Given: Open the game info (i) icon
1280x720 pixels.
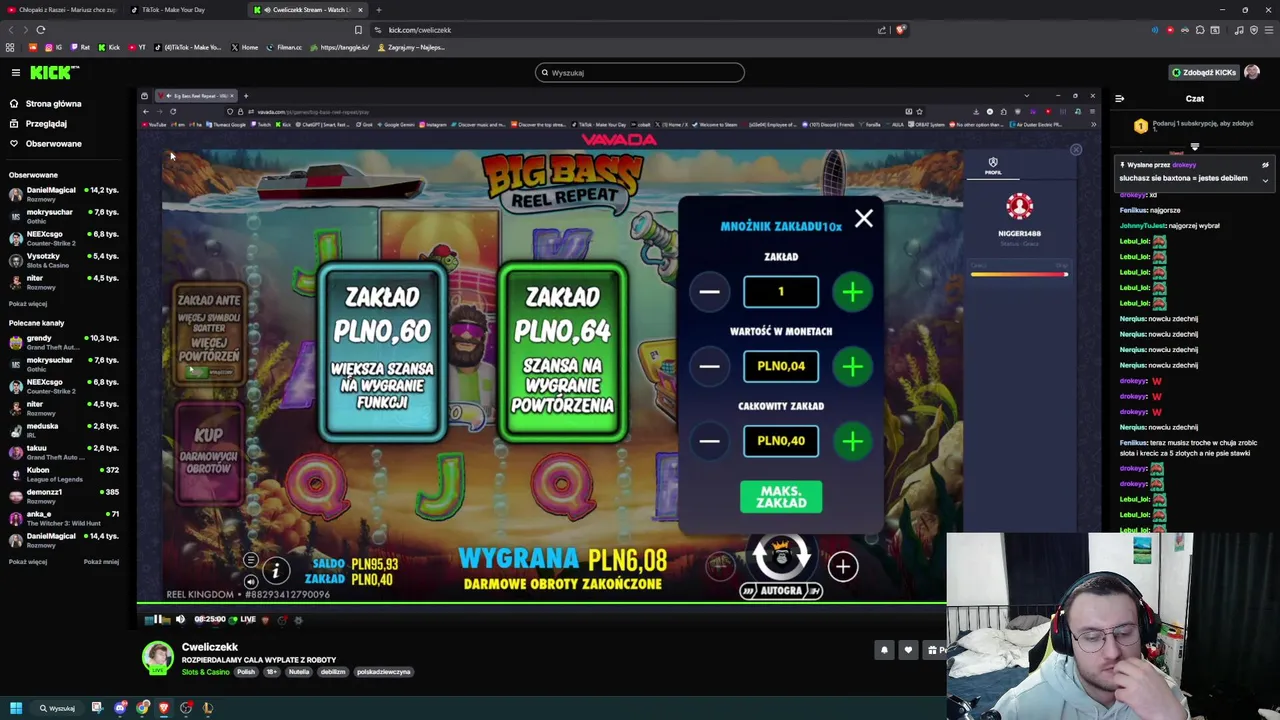Looking at the screenshot, I should (275, 570).
